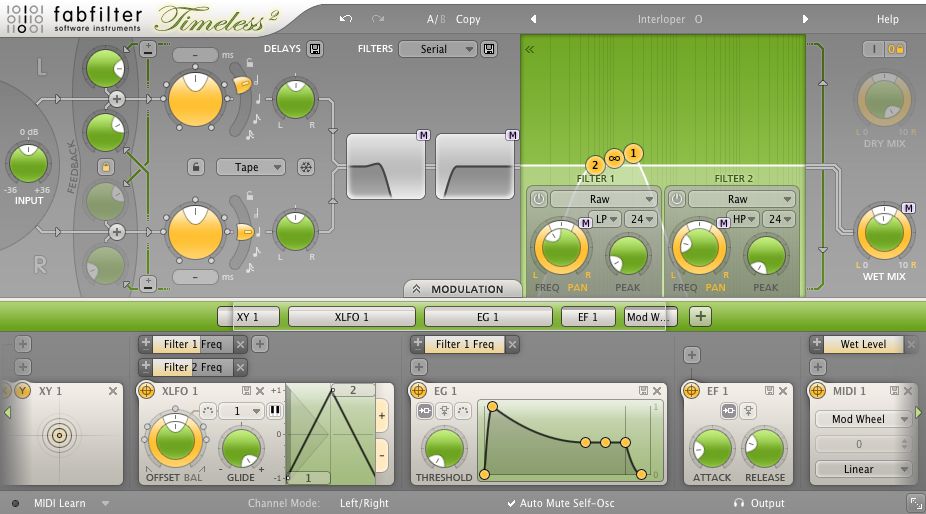
Task: Select the Mod W... modulation tab
Action: point(650,317)
